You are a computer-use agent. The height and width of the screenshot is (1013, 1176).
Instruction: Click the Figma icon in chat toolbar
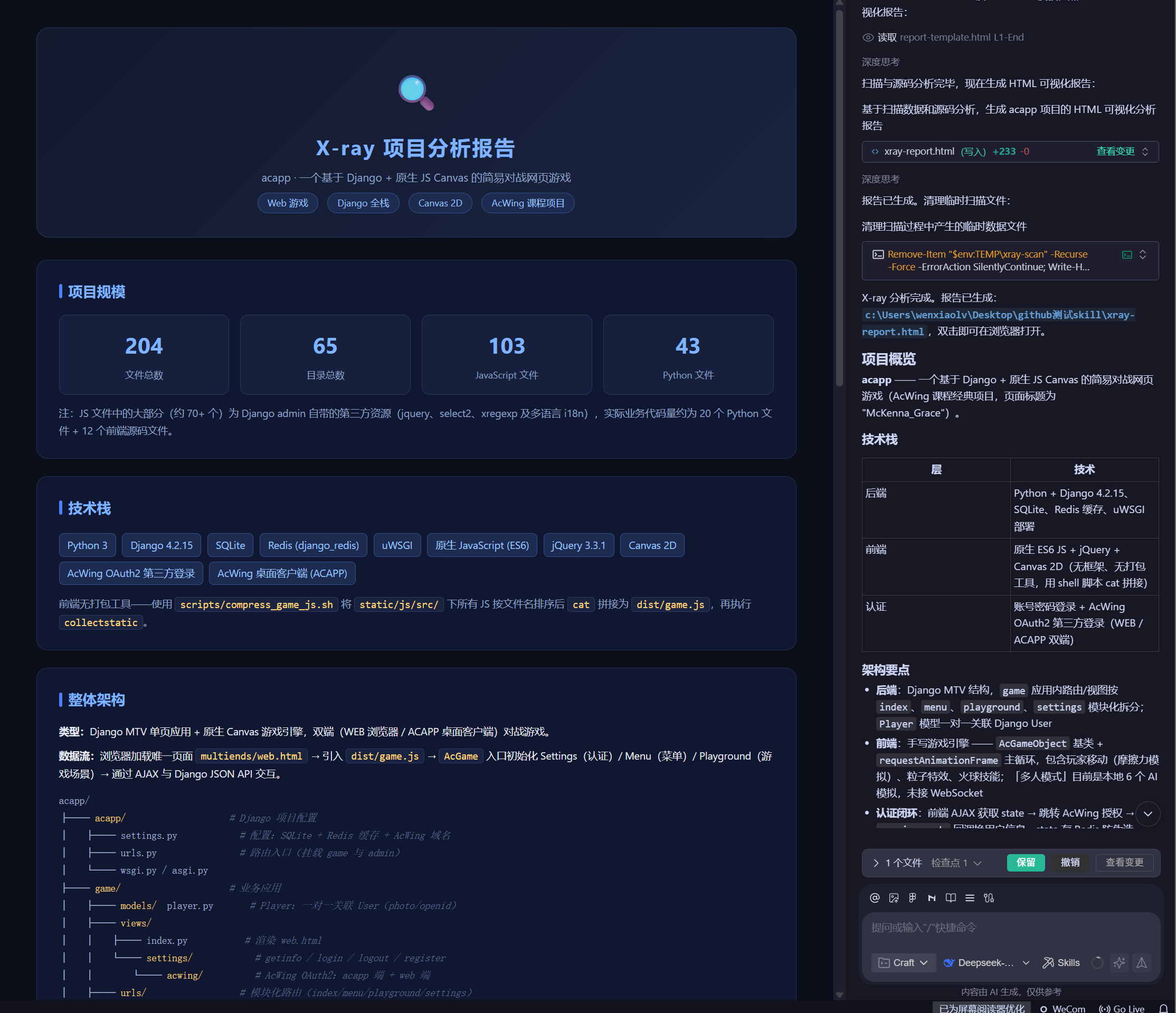click(913, 898)
